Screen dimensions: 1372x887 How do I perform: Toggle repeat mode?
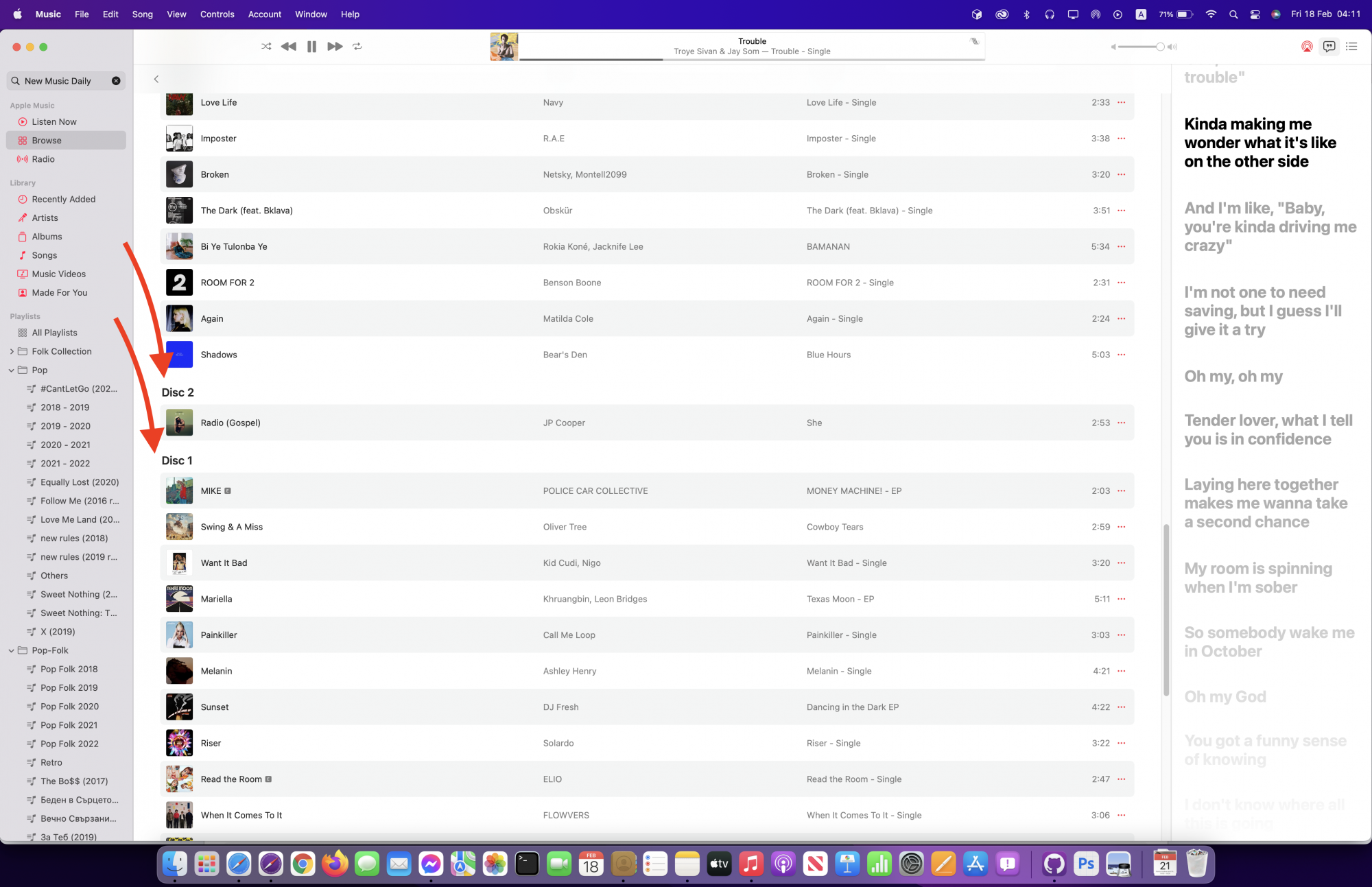(x=357, y=47)
